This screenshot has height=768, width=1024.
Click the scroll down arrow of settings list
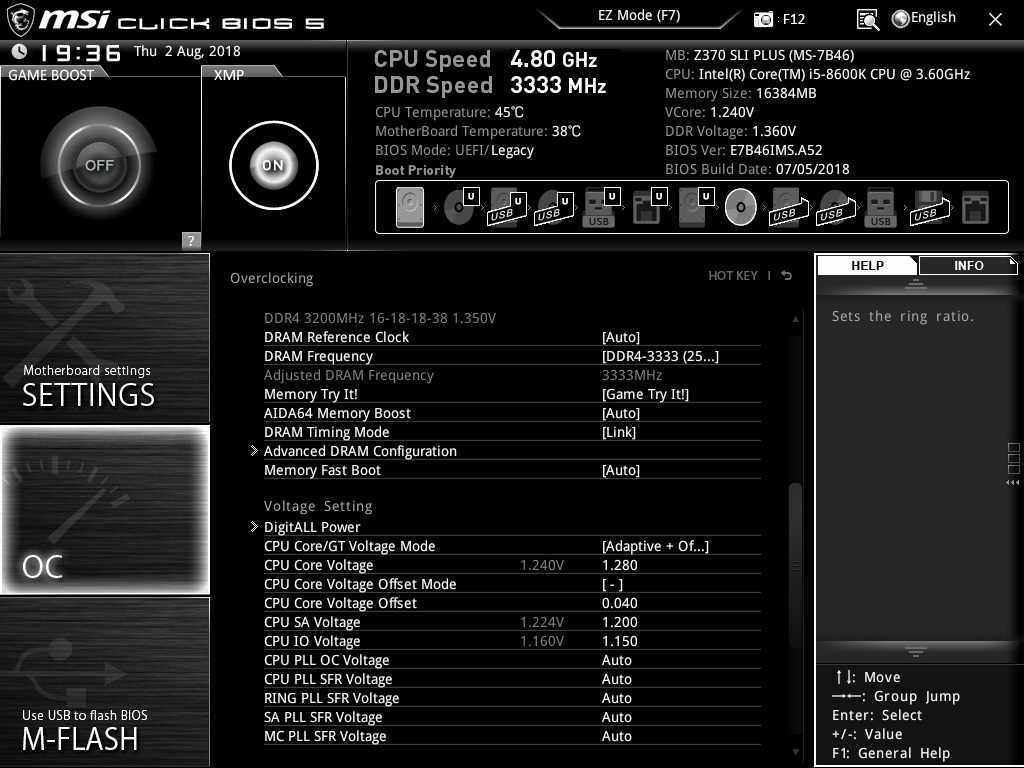click(795, 752)
